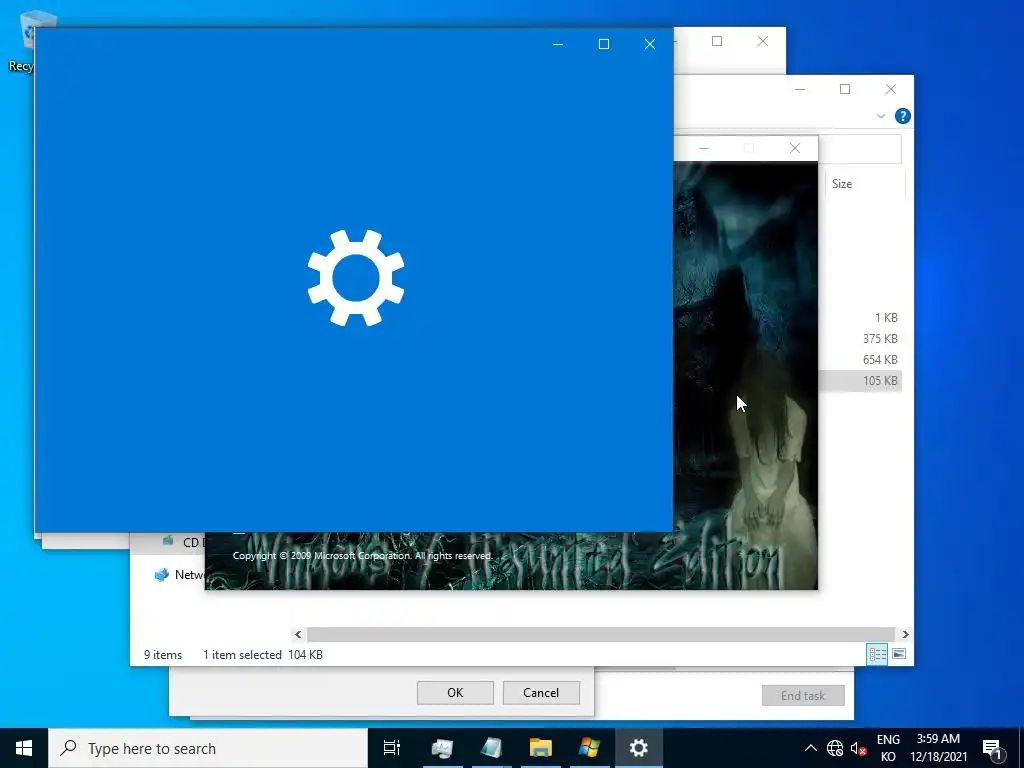Select the file sized 1 KB
1024x768 pixels.
coord(886,318)
